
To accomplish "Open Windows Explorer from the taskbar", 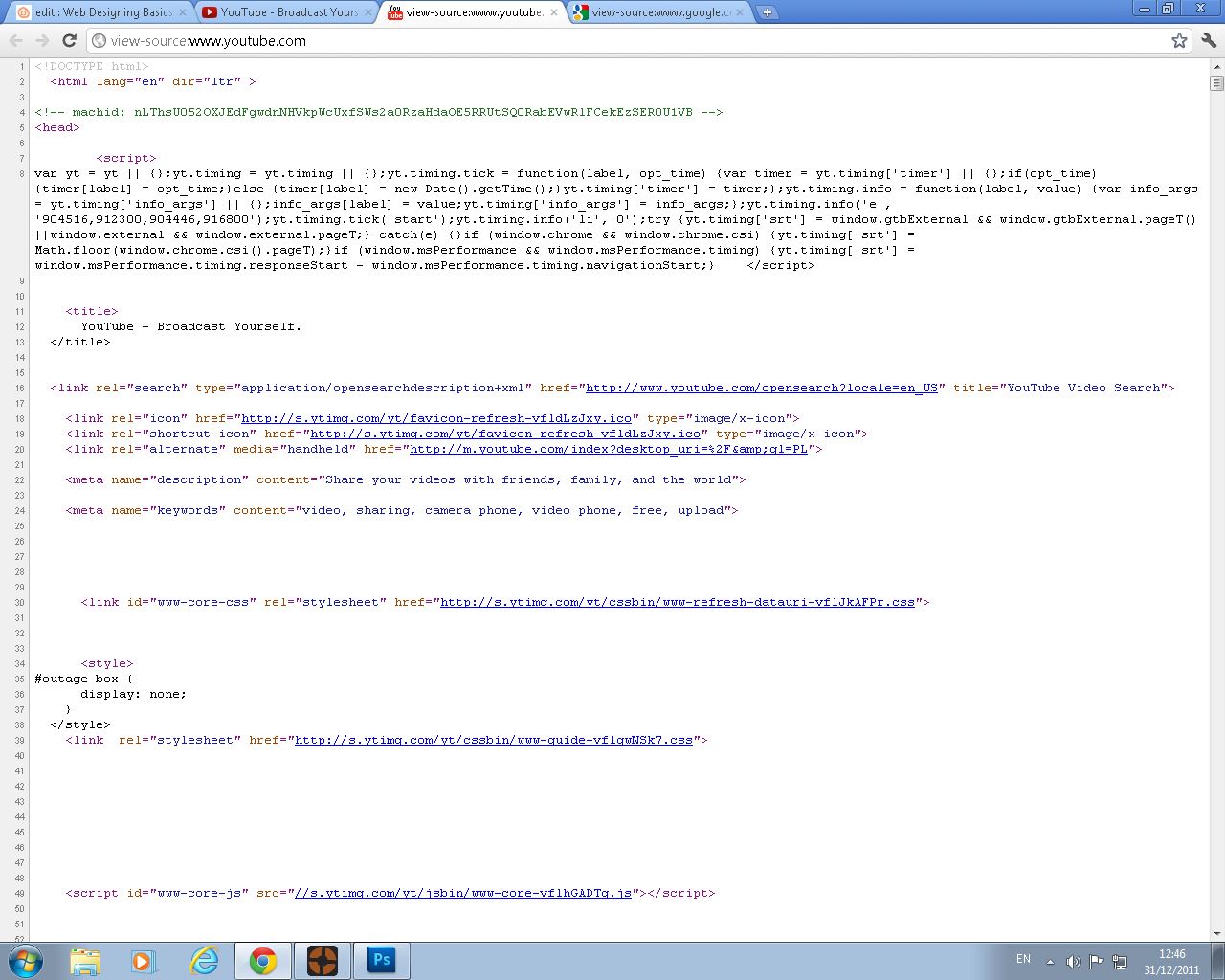I will pyautogui.click(x=86, y=960).
